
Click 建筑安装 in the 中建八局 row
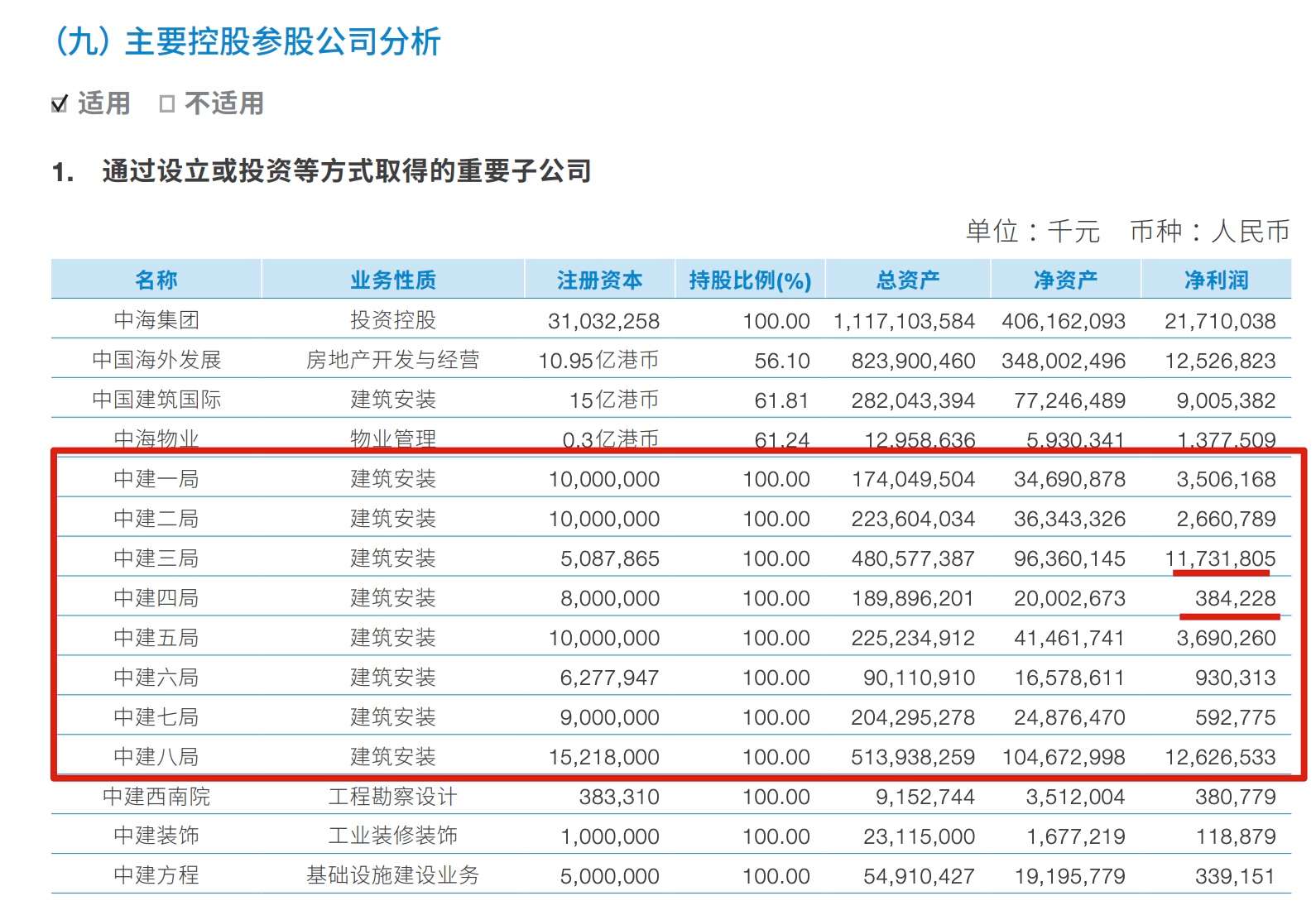click(393, 757)
